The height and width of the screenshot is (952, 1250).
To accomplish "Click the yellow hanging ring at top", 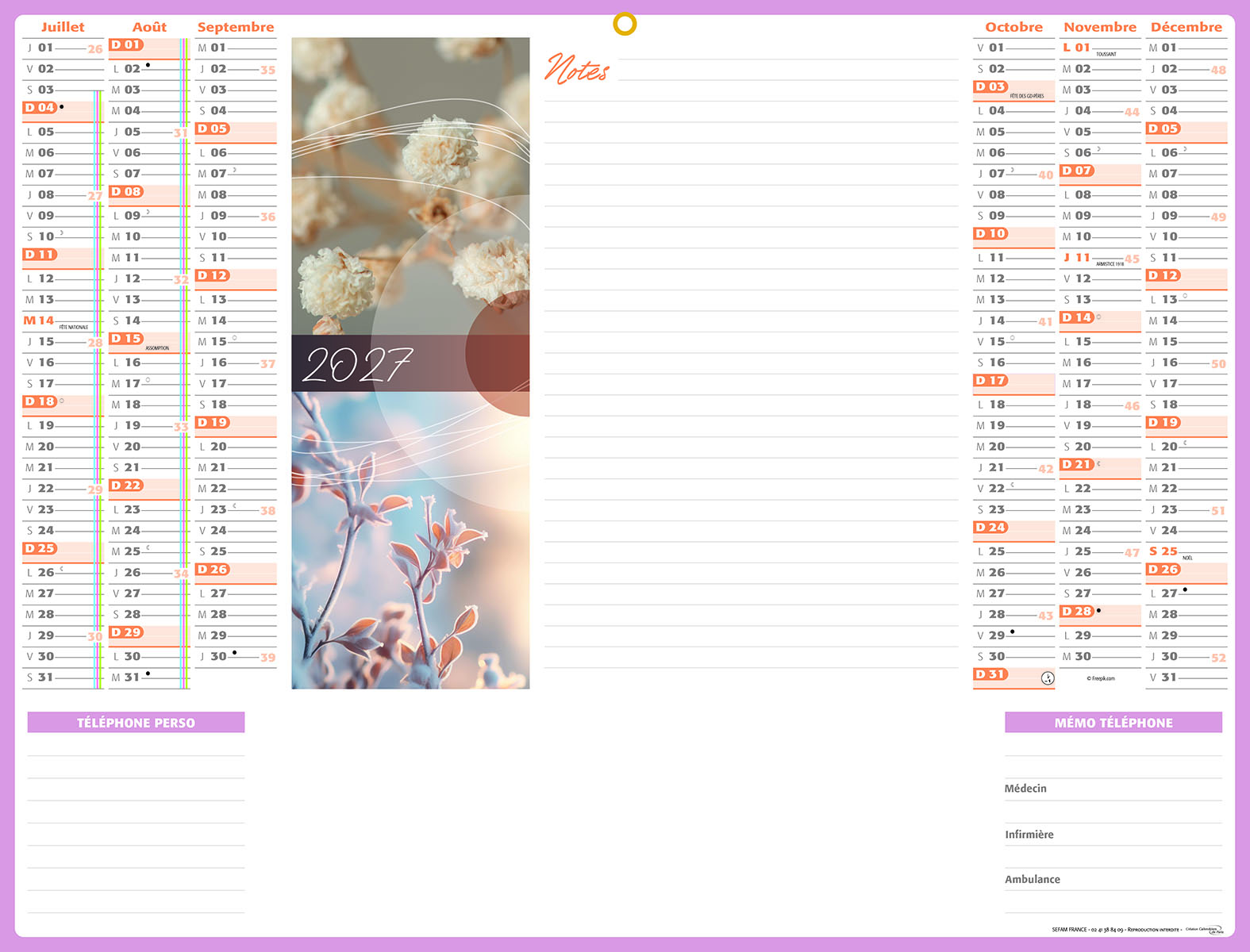I will [625, 24].
